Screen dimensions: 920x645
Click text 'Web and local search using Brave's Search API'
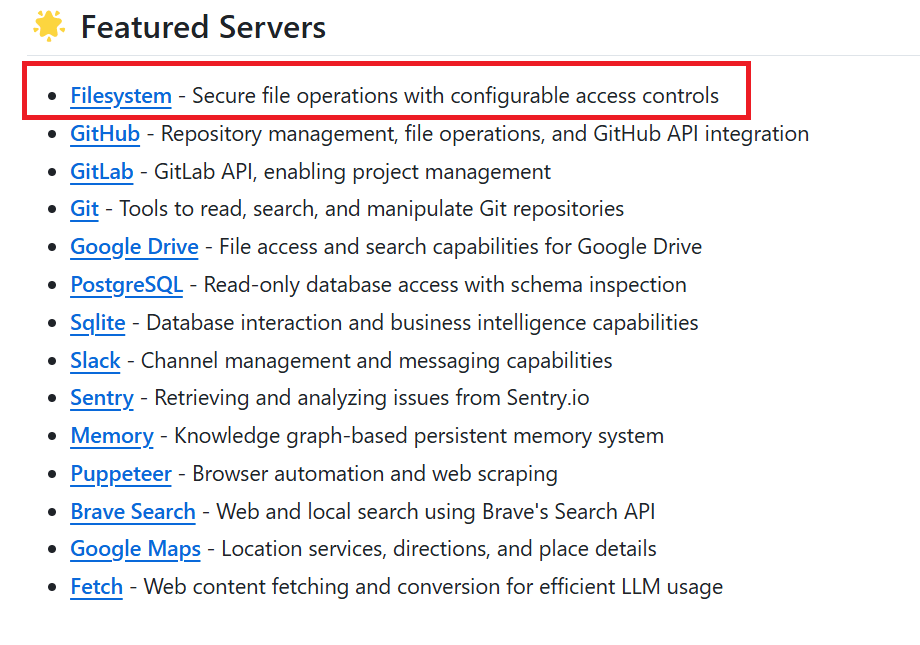[x=436, y=512]
